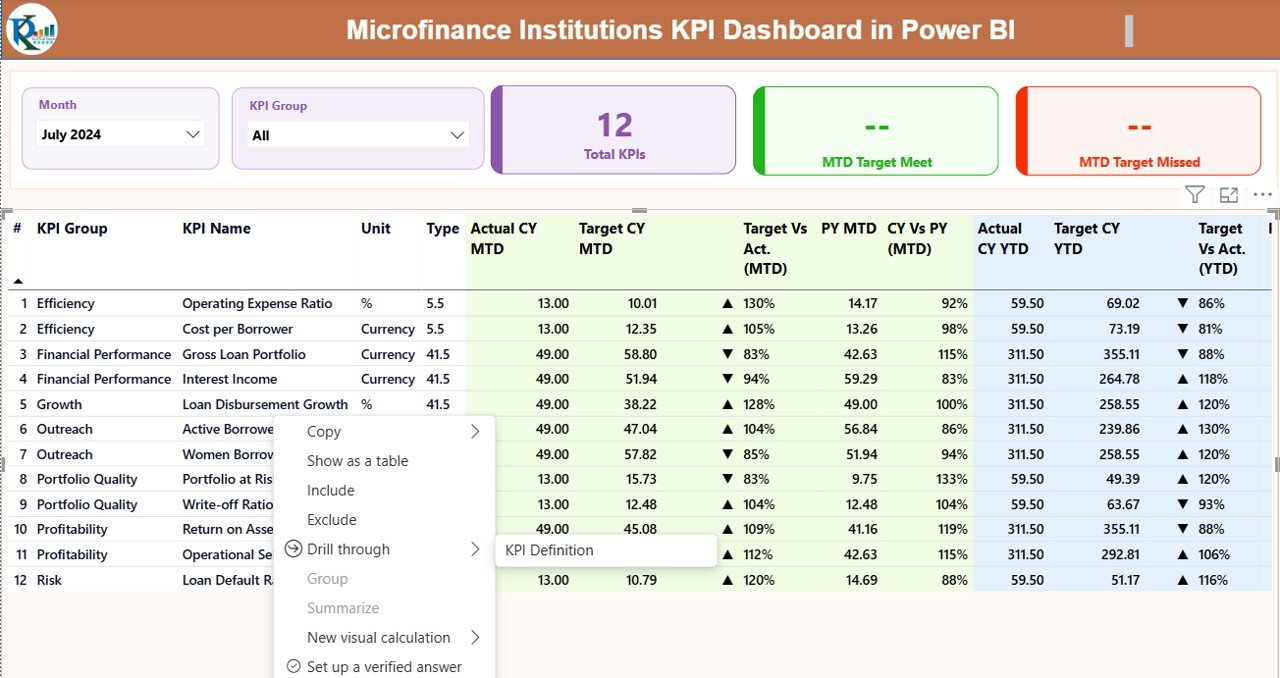
Task: Click the red down triangle beside Gross Loan Portfolio 83%
Action: 727,353
